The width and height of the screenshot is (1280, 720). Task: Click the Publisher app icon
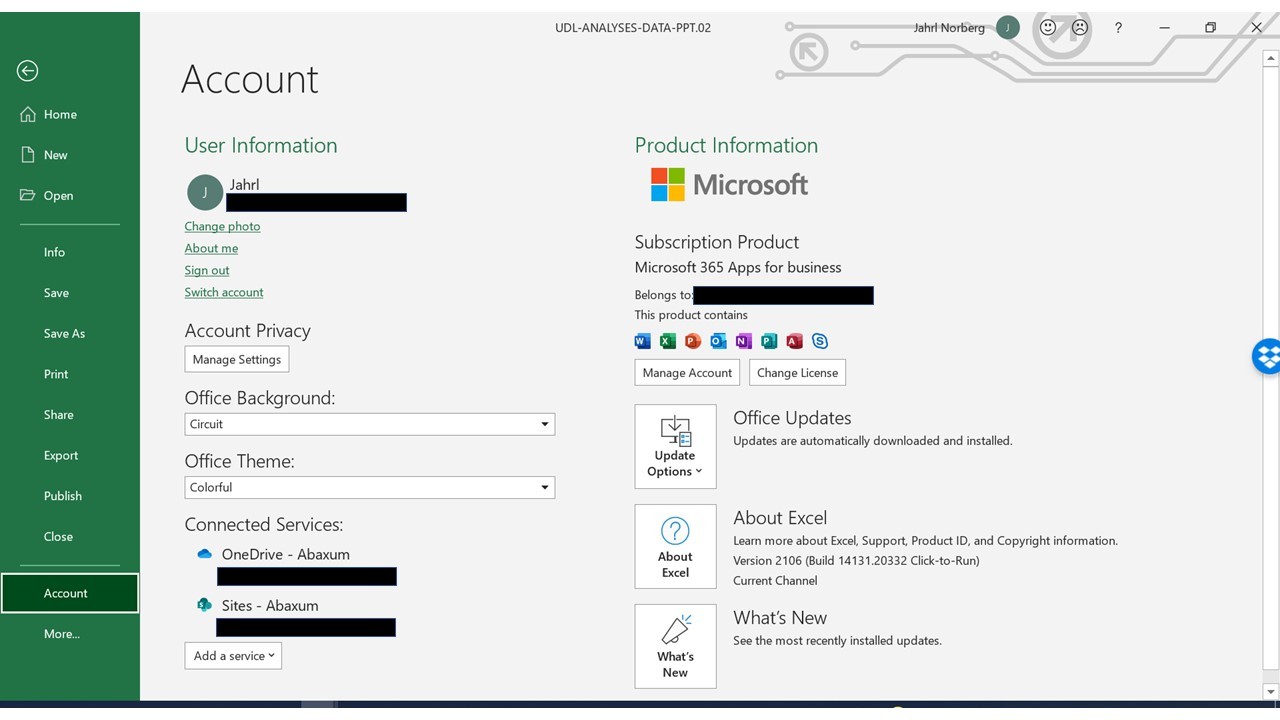[769, 341]
